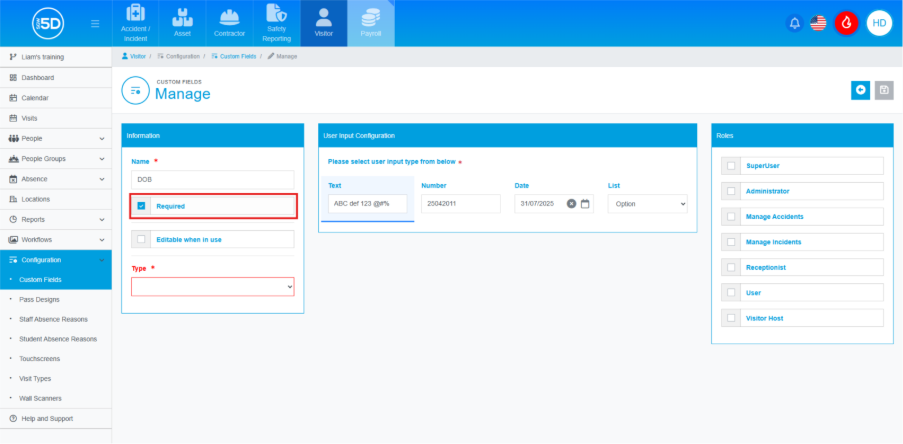Collapse the Configuration menu
The height and width of the screenshot is (444, 903).
click(x=56, y=260)
